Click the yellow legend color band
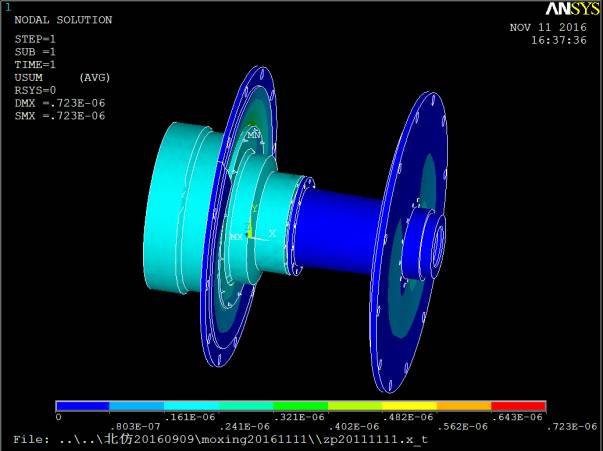 [x=354, y=405]
